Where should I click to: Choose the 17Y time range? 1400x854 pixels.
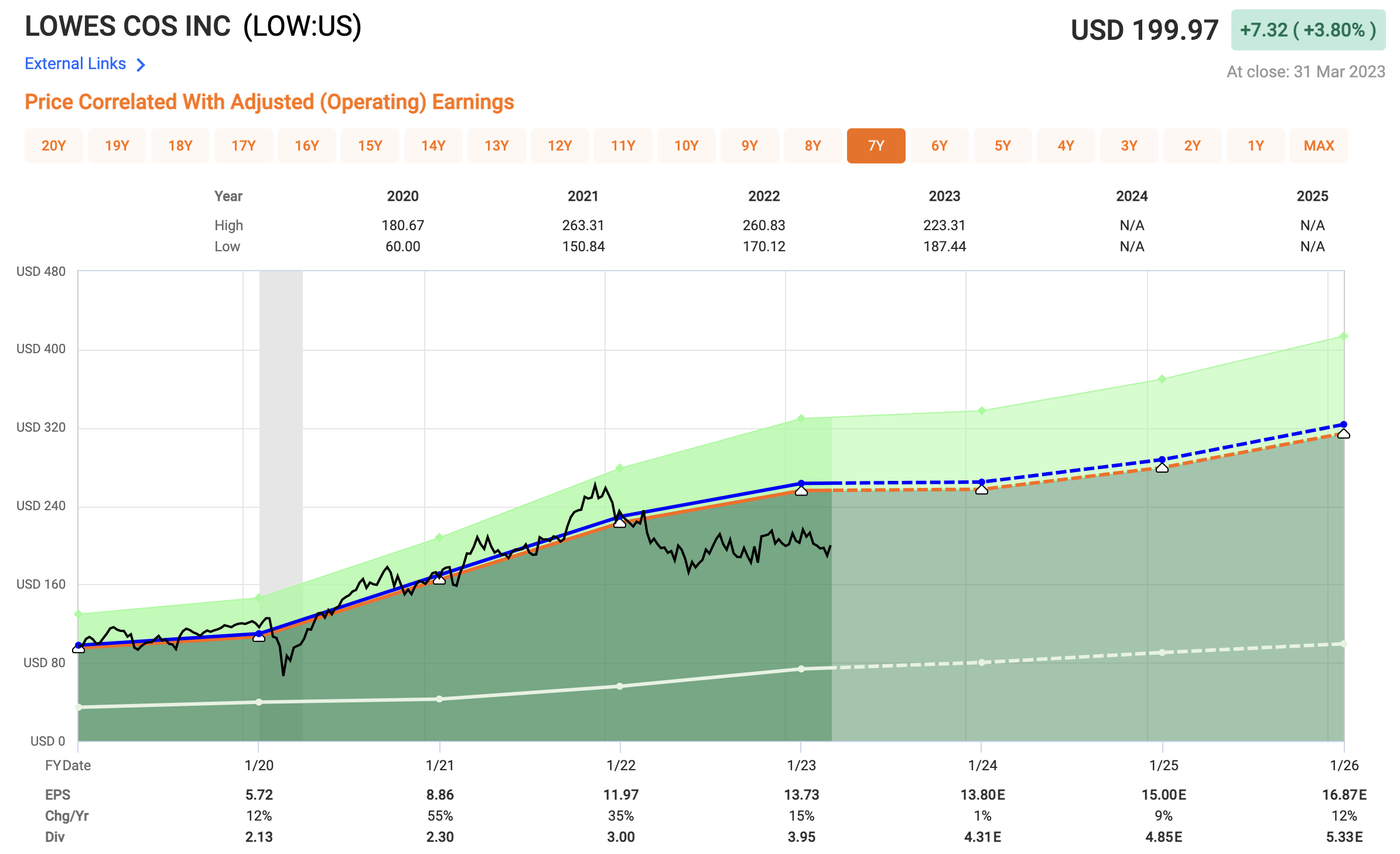tap(244, 146)
